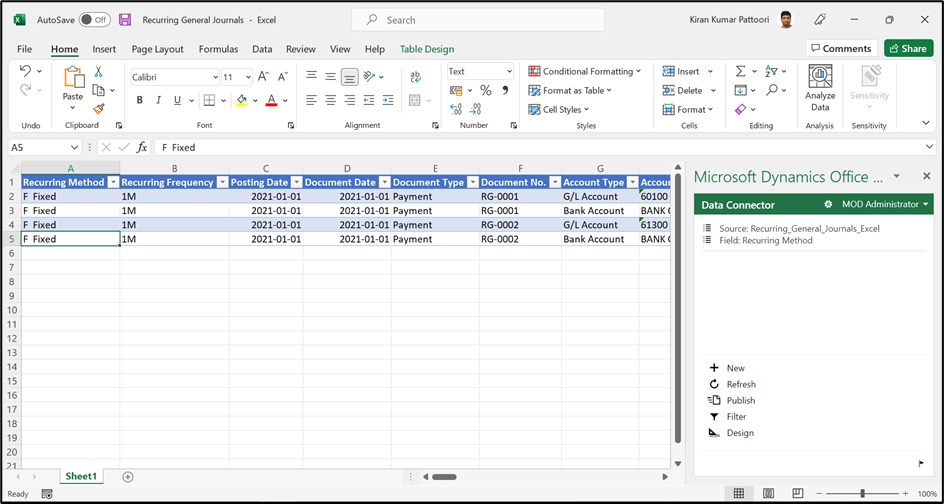
Task: Click the Save icon in title bar
Action: pos(125,20)
